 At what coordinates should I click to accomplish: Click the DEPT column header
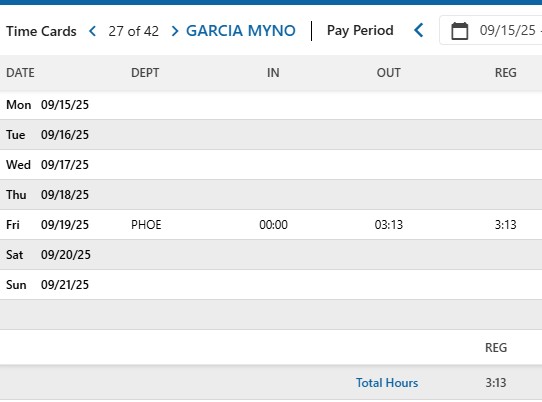(x=145, y=73)
